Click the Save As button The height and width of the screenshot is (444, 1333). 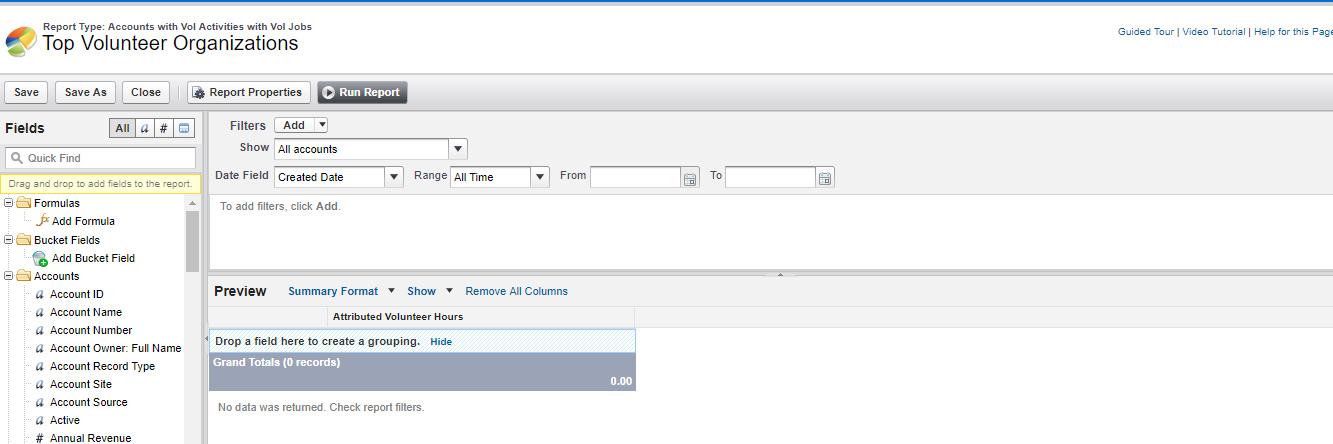pos(85,92)
